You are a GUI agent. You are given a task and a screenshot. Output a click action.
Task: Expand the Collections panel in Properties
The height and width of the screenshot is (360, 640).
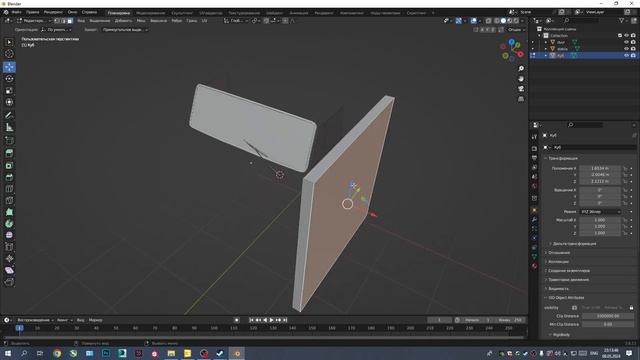pyautogui.click(x=558, y=262)
